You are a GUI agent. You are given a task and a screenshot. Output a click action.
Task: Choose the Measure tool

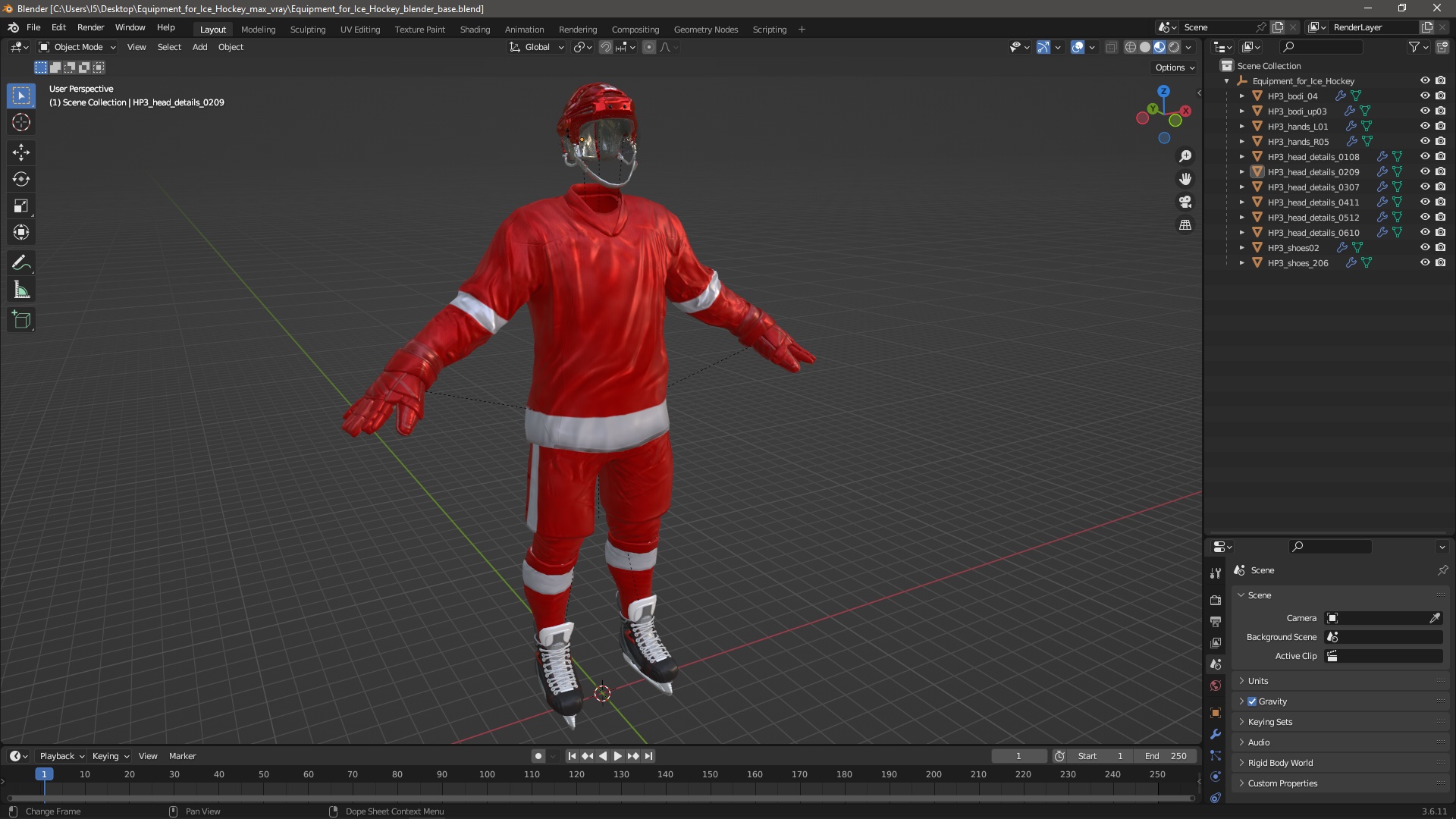point(21,290)
